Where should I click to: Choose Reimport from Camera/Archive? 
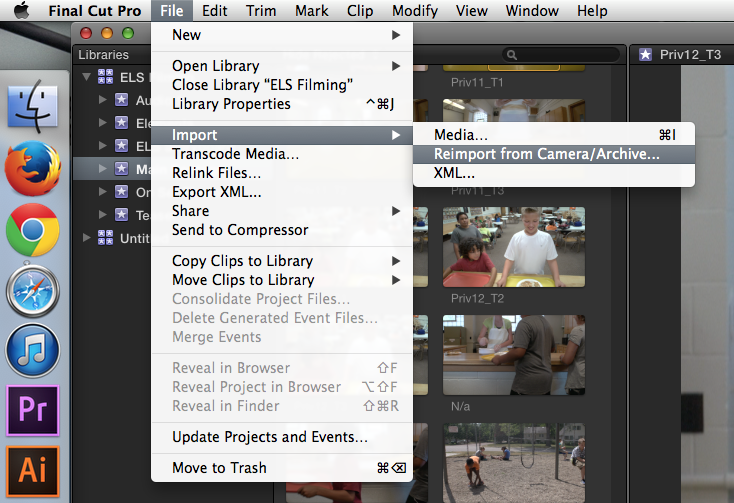(x=546, y=154)
